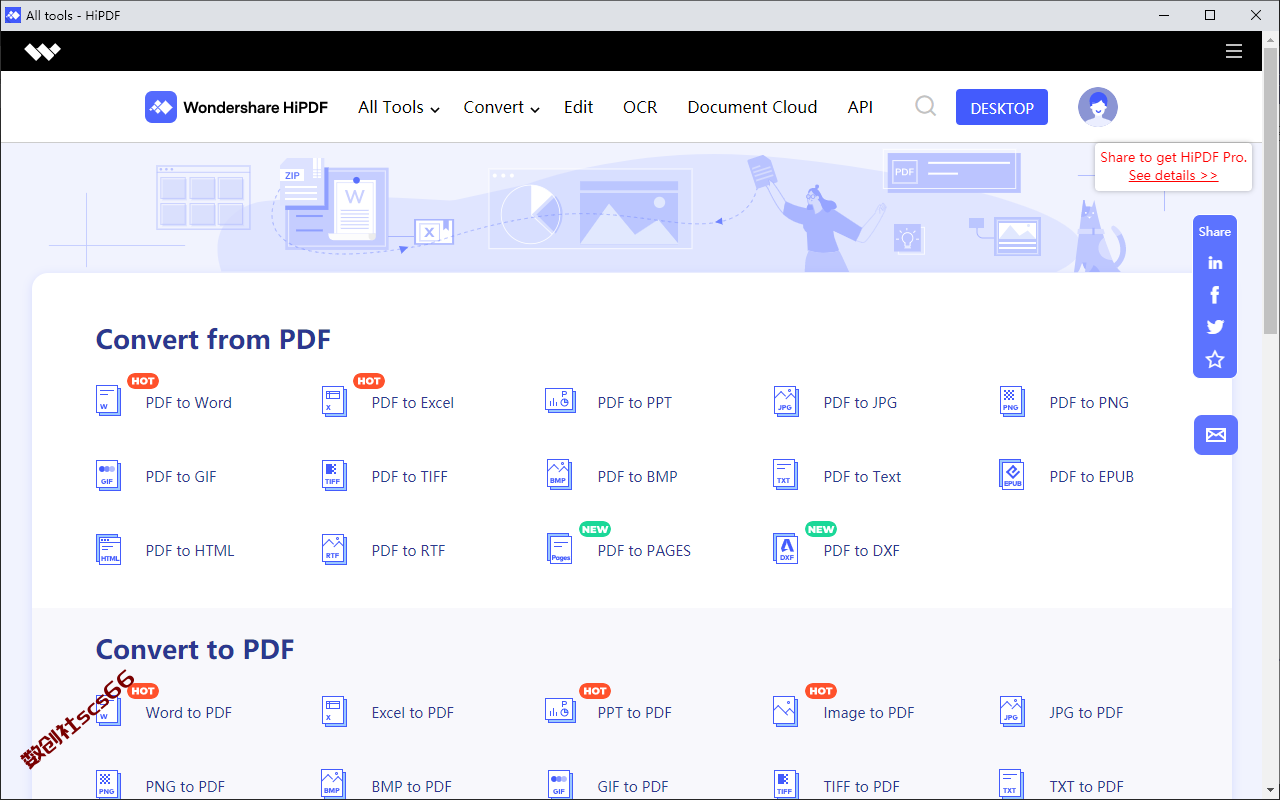Viewport: 1280px width, 800px height.
Task: Open the PDF to DXF link text
Action: click(862, 550)
